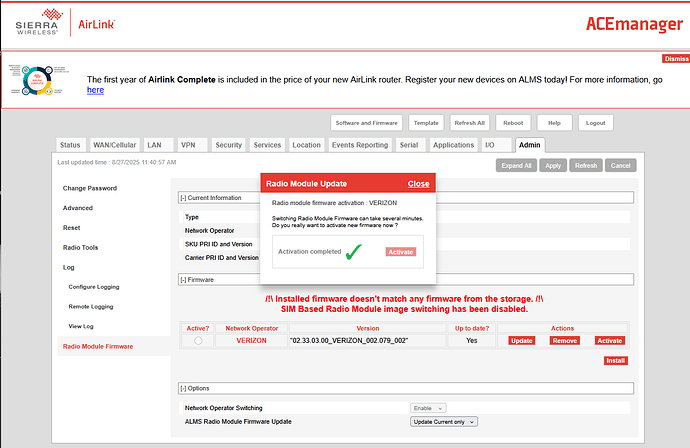Select the VERIZON Active radio button
The height and width of the screenshot is (448, 690).
pyautogui.click(x=198, y=341)
